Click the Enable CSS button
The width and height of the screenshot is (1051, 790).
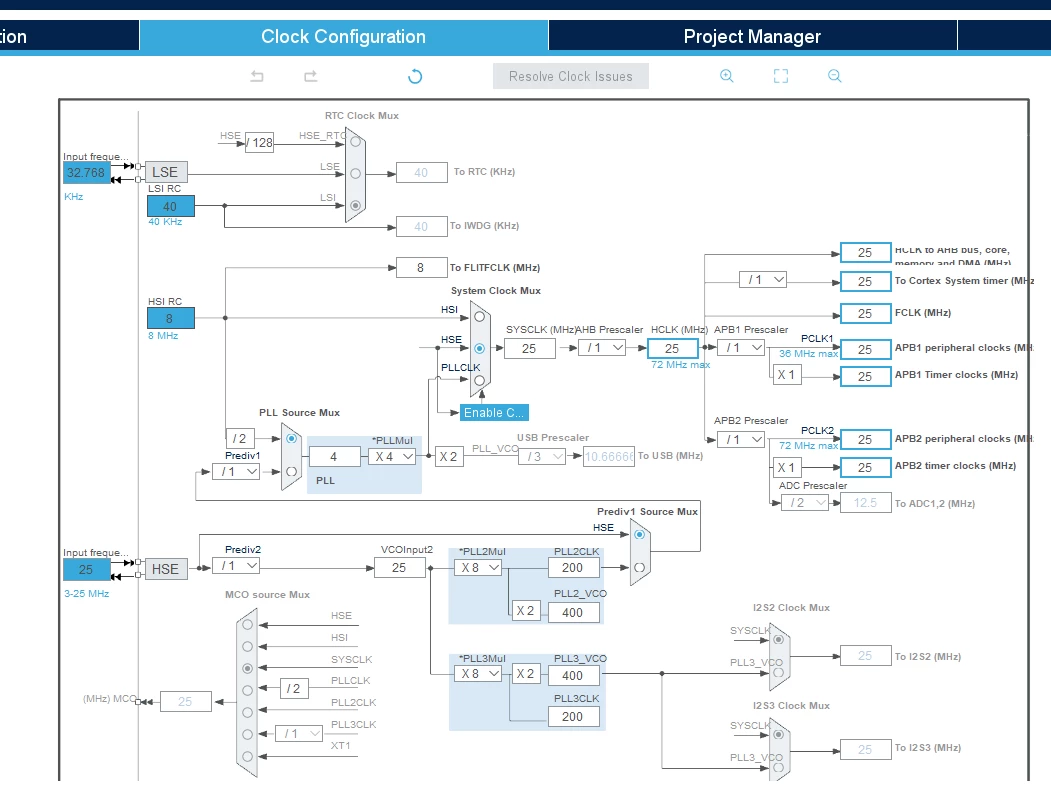494,413
